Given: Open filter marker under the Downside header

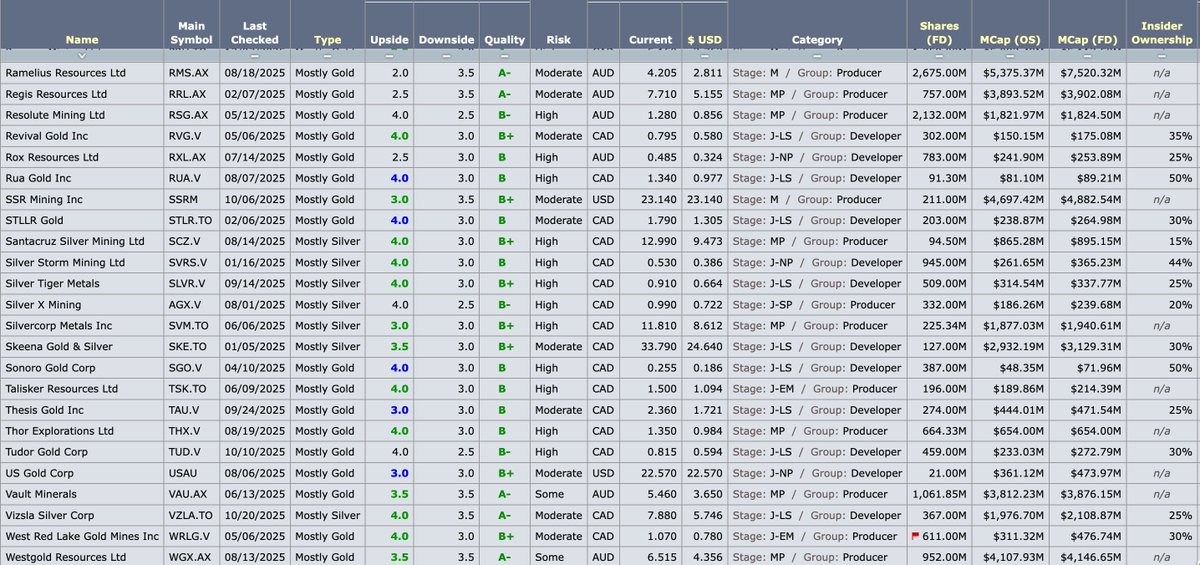Looking at the screenshot, I should (446, 54).
